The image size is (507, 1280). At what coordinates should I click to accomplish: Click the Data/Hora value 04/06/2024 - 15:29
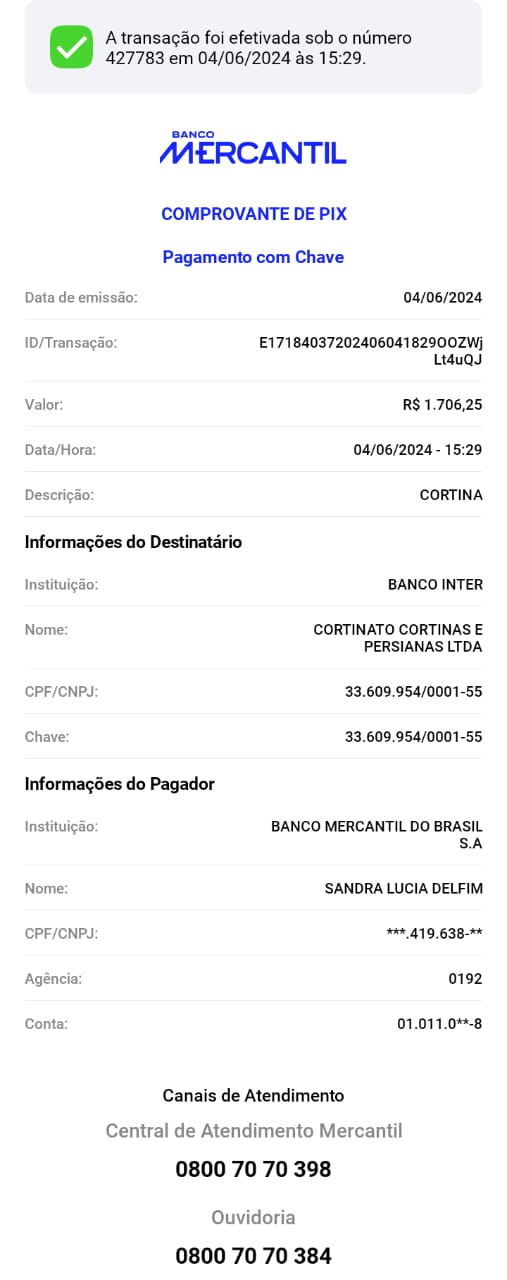[x=418, y=450]
